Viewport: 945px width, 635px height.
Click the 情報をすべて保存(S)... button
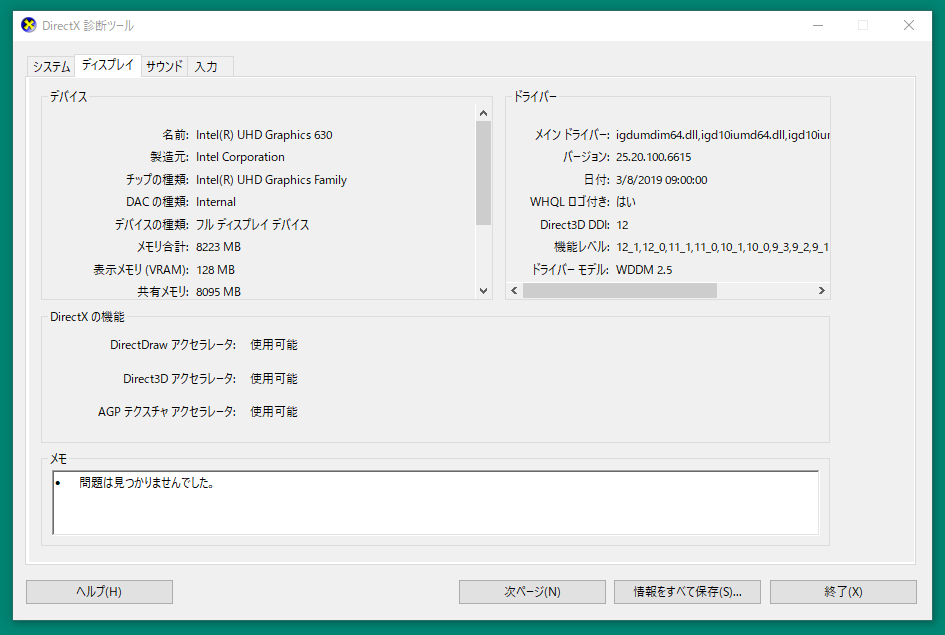pyautogui.click(x=687, y=592)
